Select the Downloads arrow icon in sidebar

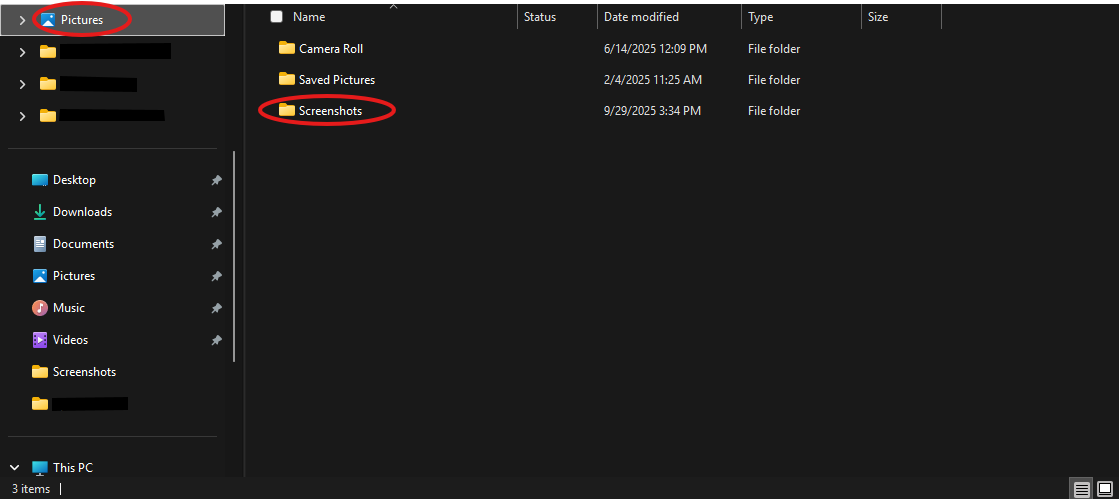coord(40,212)
